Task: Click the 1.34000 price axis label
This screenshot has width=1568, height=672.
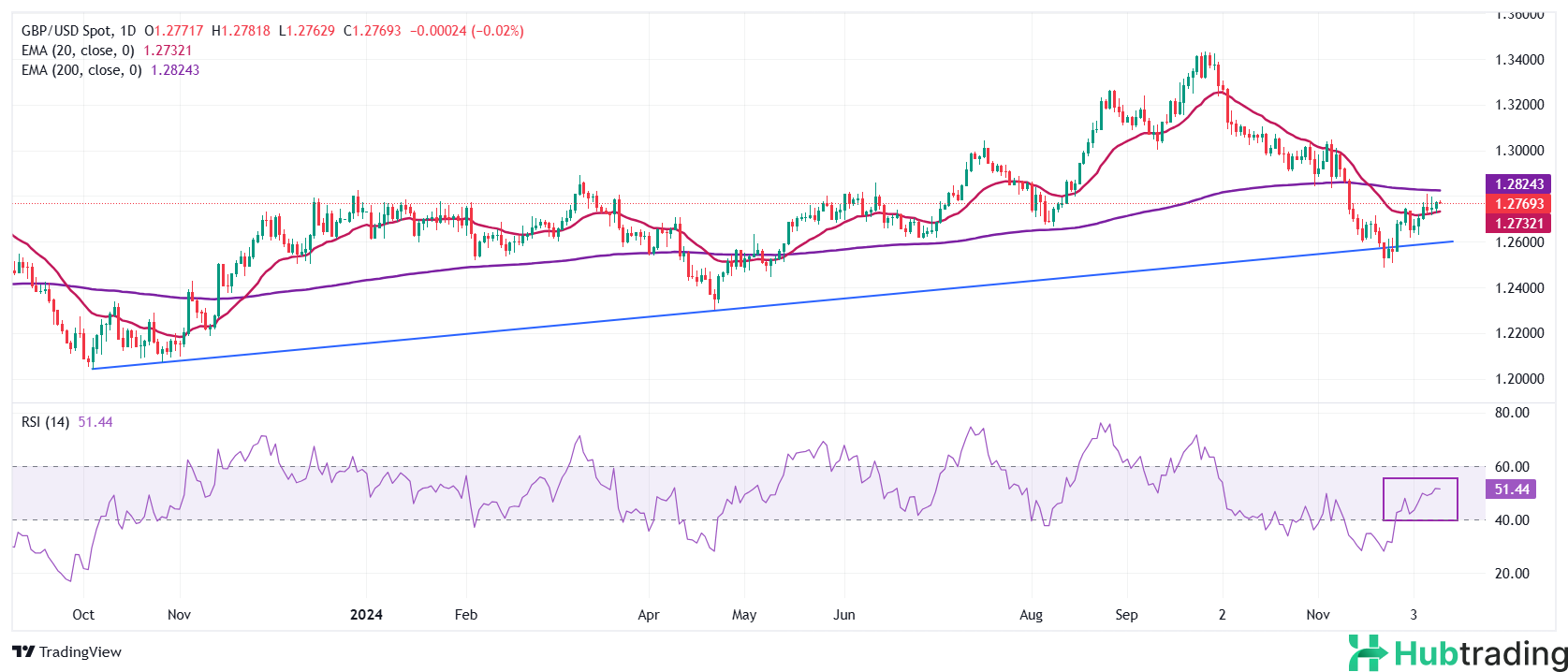Action: pyautogui.click(x=1517, y=60)
